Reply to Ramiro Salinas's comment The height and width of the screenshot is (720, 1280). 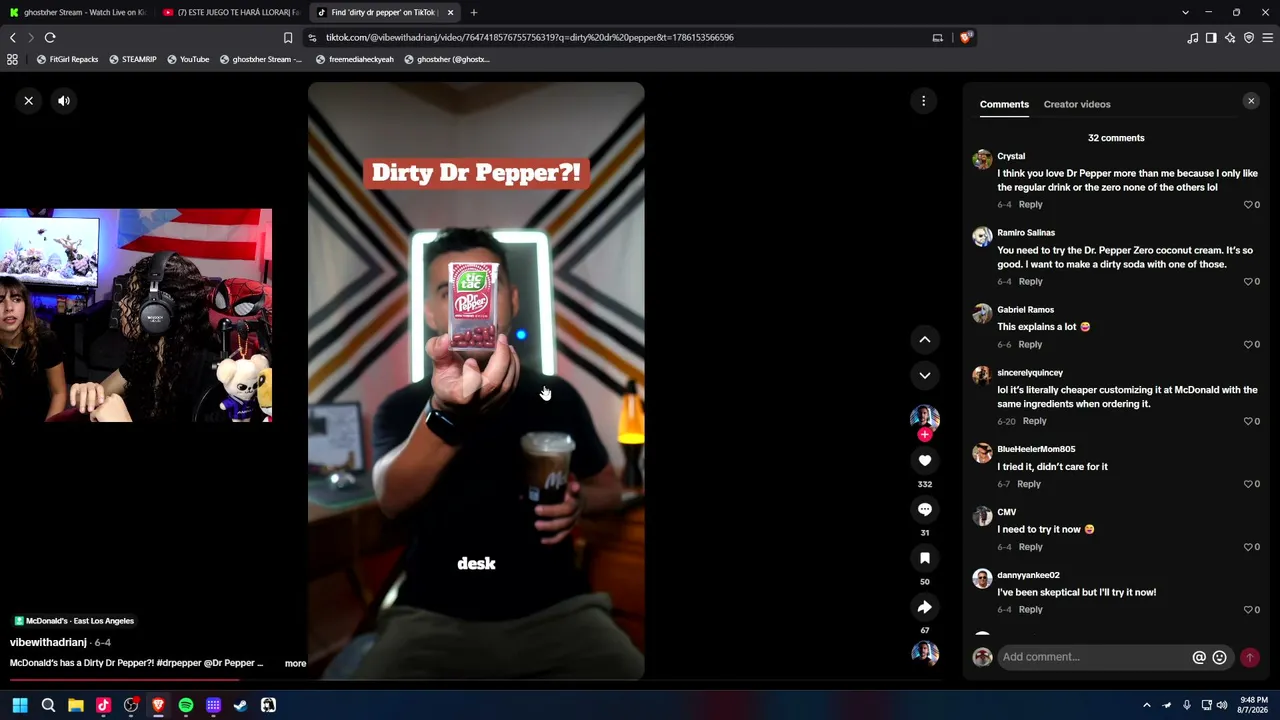click(1030, 282)
